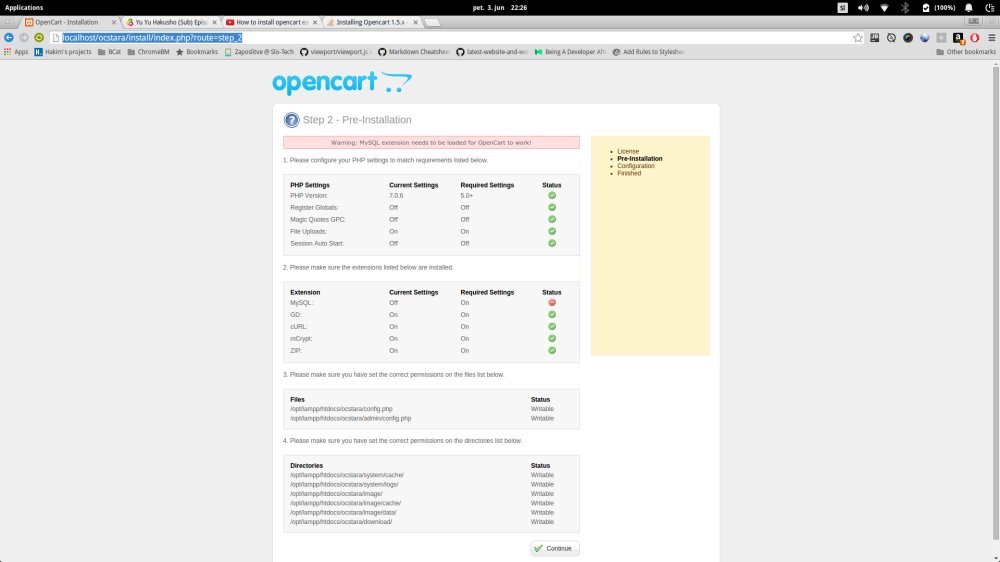Image resolution: width=1000 pixels, height=562 pixels.
Task: Click the Bluetooth icon in top panel
Action: coord(905,7)
